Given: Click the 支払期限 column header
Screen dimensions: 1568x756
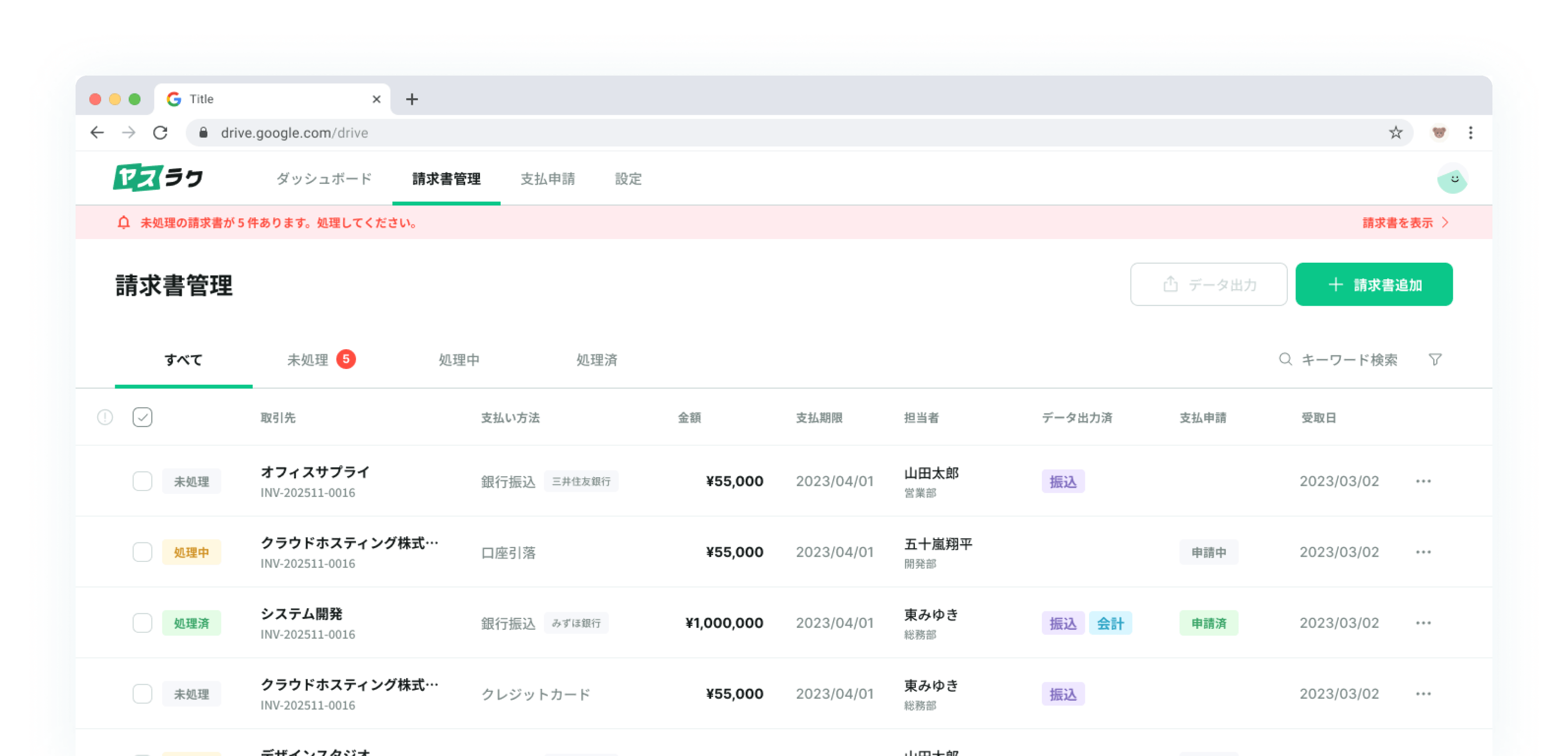Looking at the screenshot, I should [819, 418].
